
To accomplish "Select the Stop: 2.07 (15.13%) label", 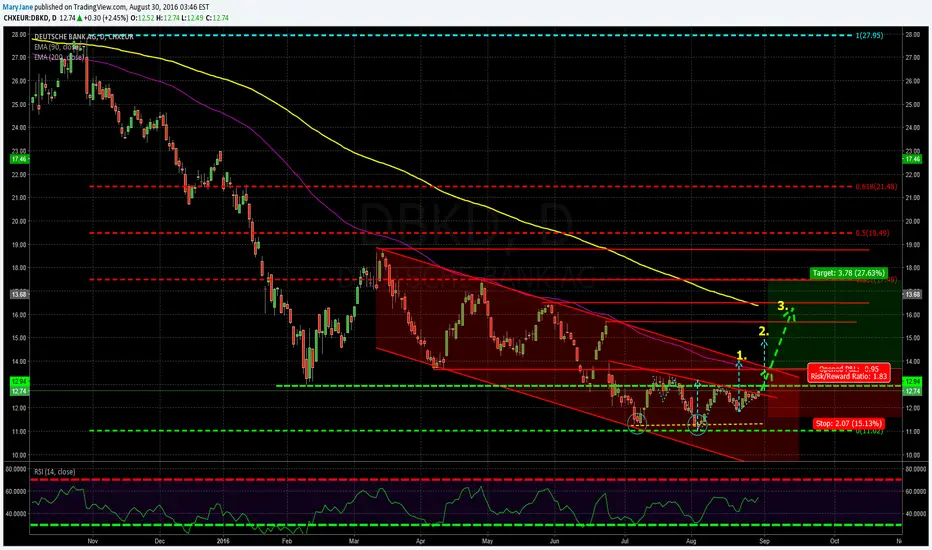I will coord(848,423).
